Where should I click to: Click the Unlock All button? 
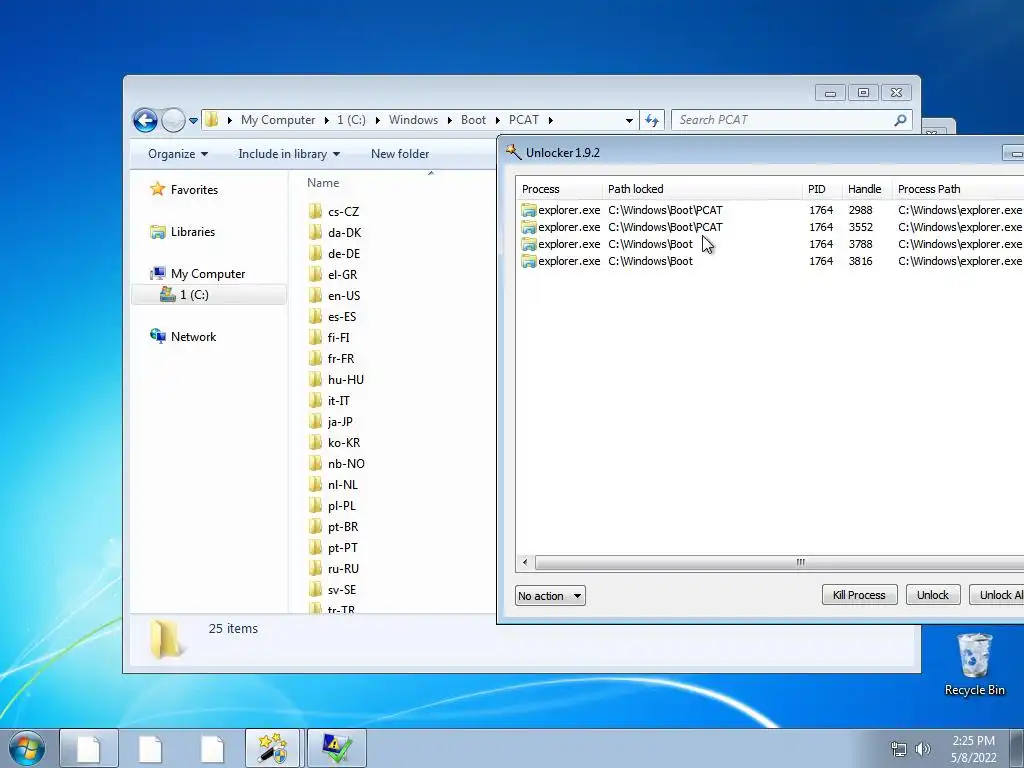coord(997,595)
